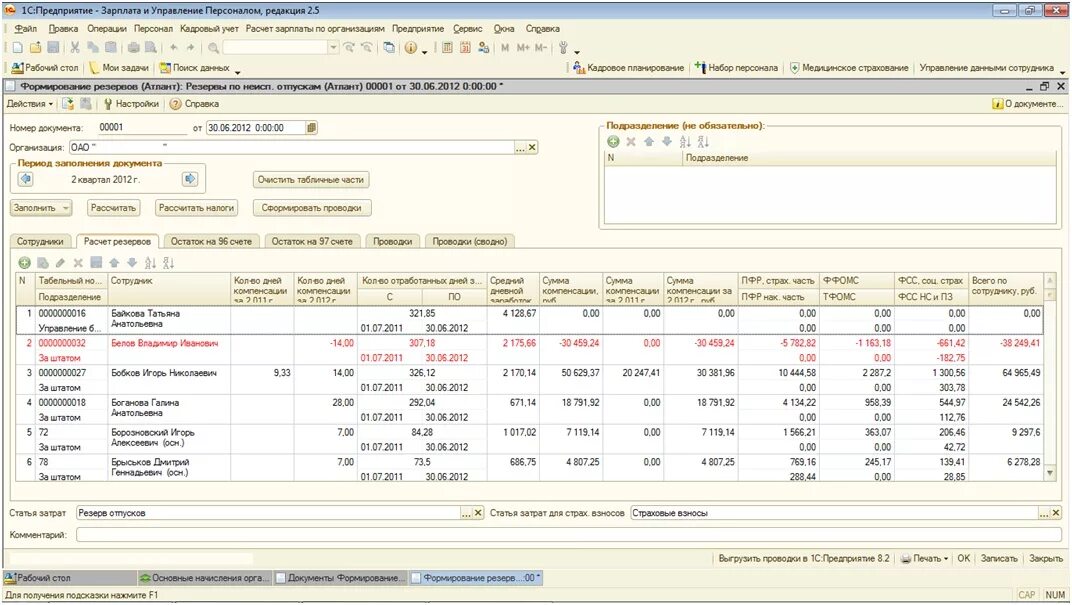1072x605 pixels.
Task: Open the Сервис menu
Action: click(x=468, y=29)
